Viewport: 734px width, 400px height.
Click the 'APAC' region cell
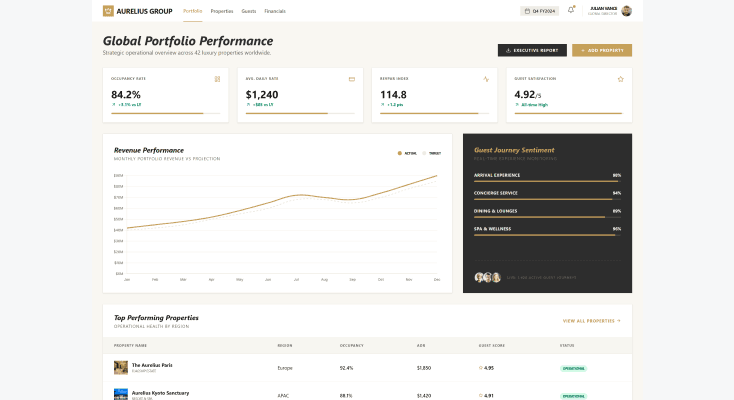283,396
